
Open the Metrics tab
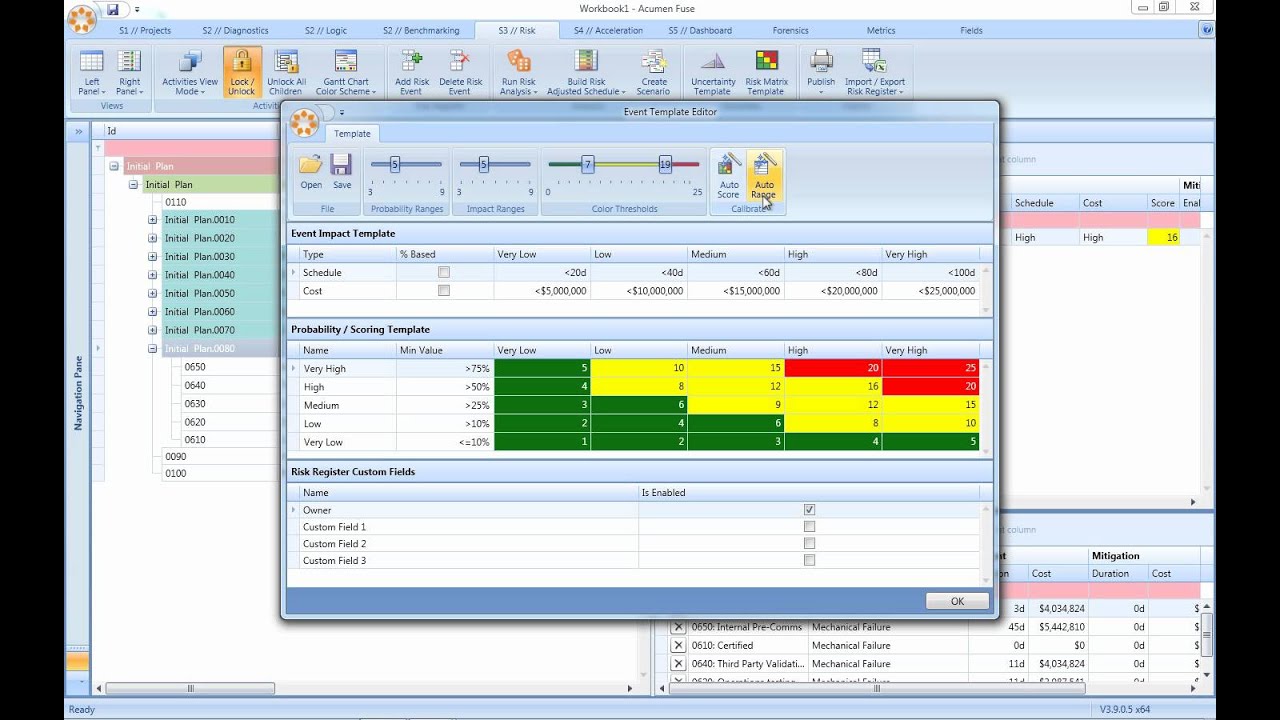coord(881,30)
